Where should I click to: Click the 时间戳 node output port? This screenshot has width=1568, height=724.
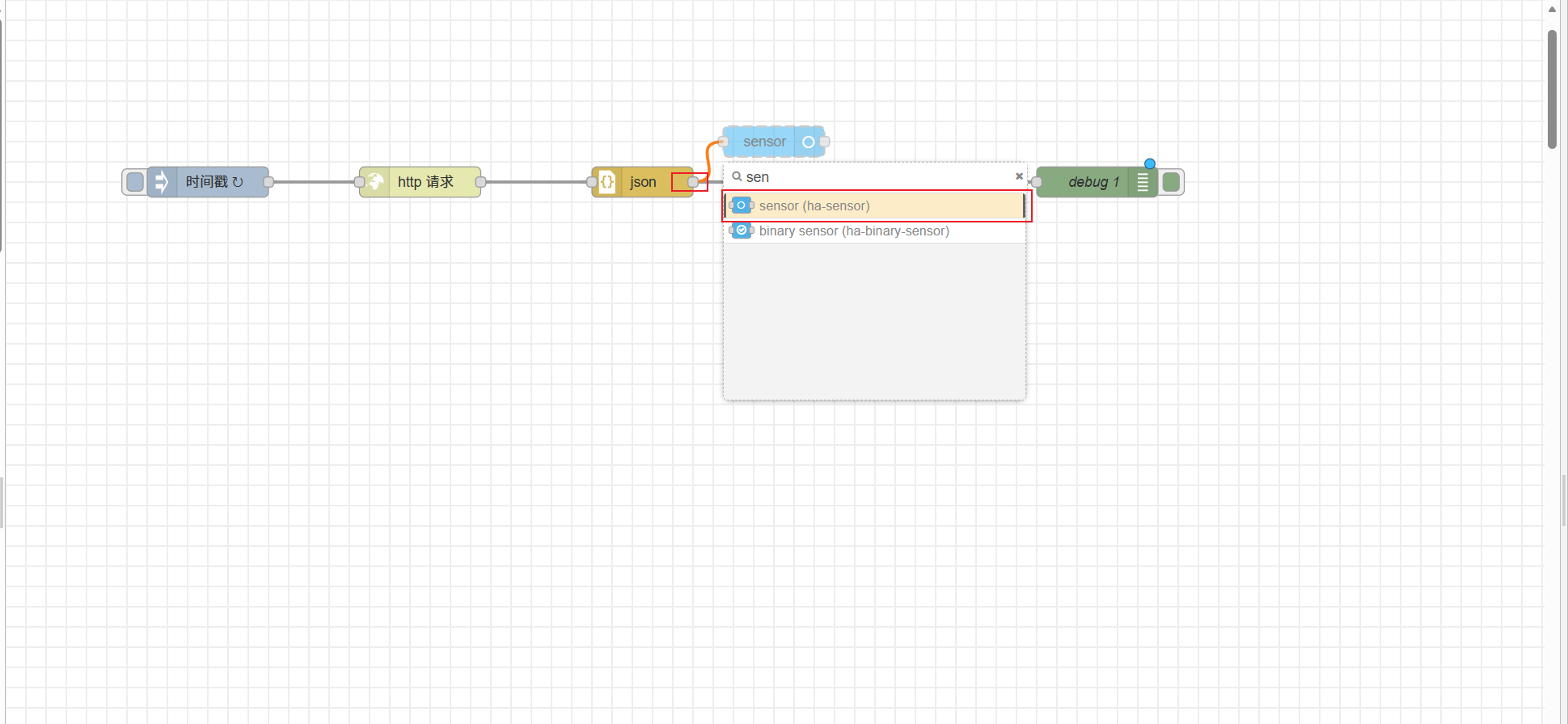click(x=268, y=182)
